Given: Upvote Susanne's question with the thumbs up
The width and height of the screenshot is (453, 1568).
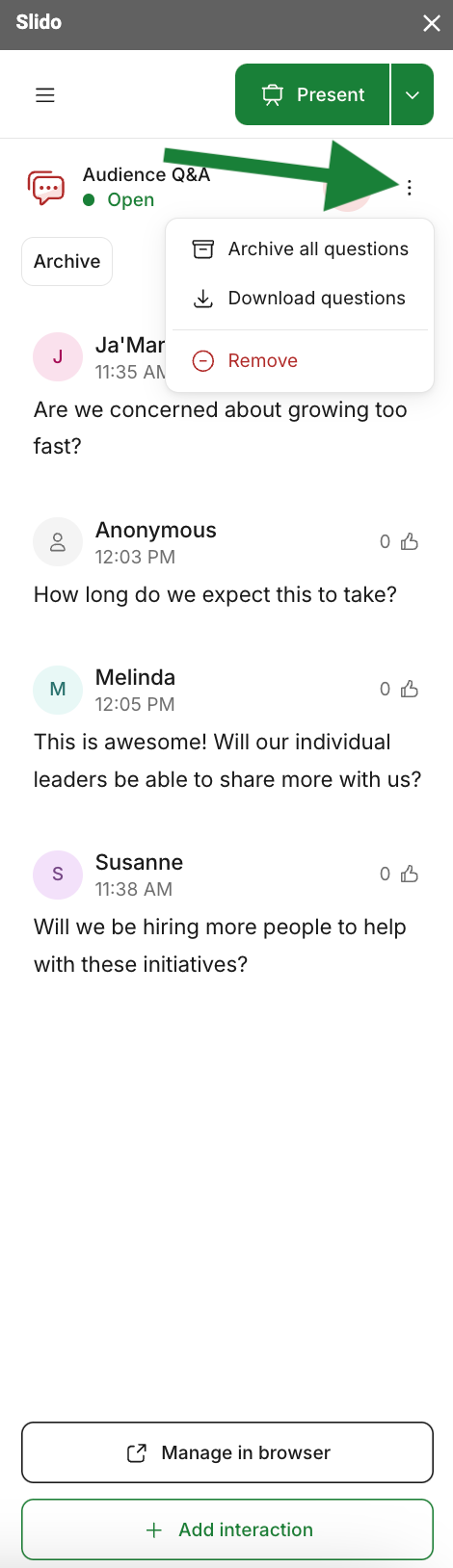Looking at the screenshot, I should [x=410, y=874].
